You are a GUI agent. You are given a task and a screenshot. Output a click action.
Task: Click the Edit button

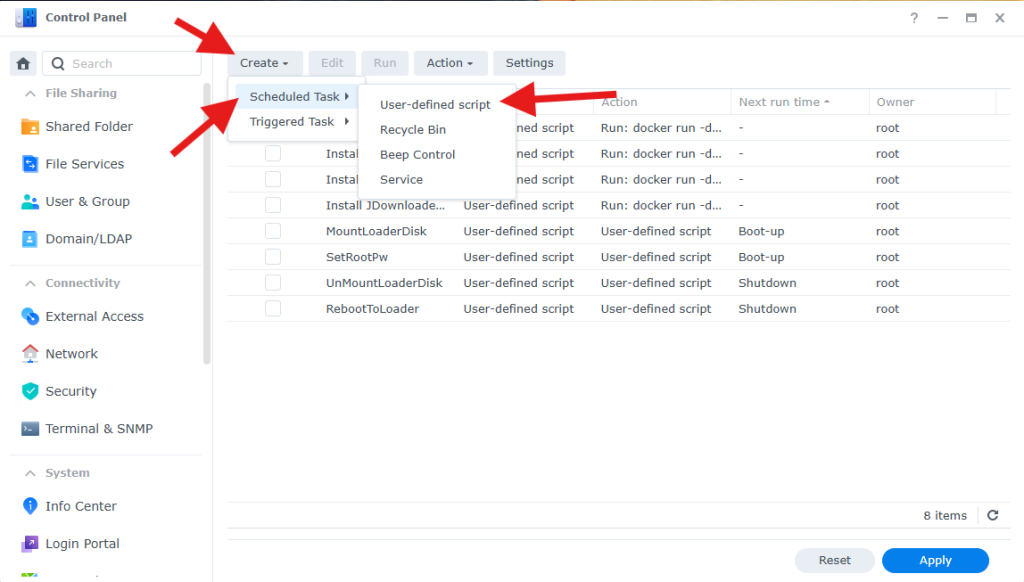[332, 63]
